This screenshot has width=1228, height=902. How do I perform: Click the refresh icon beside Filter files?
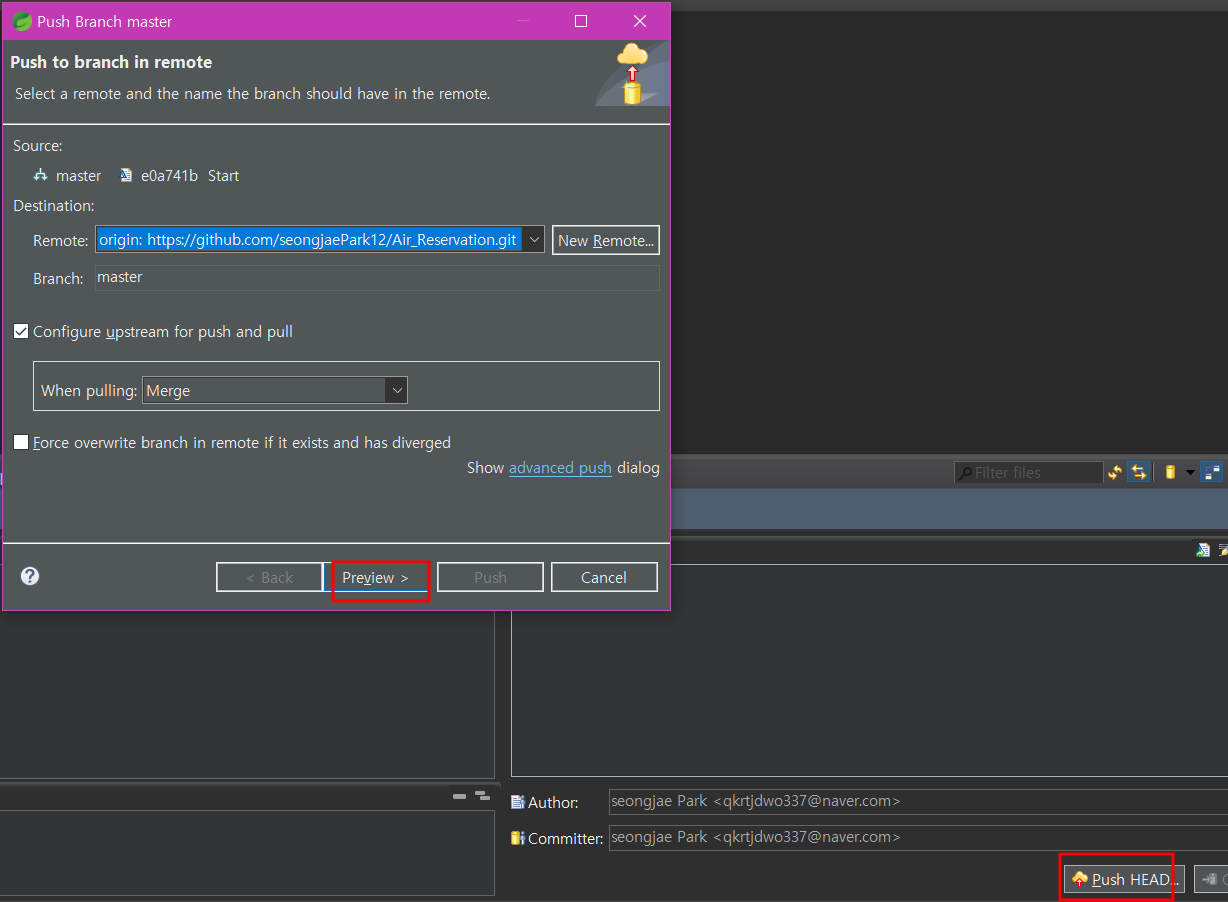(1115, 472)
